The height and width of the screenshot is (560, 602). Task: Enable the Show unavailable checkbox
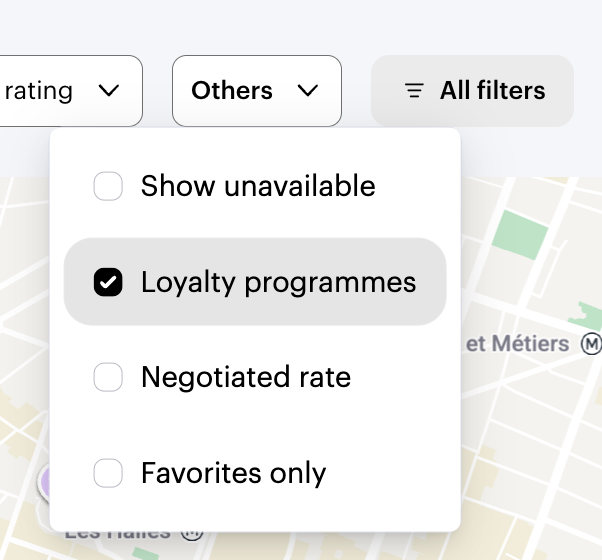(108, 186)
